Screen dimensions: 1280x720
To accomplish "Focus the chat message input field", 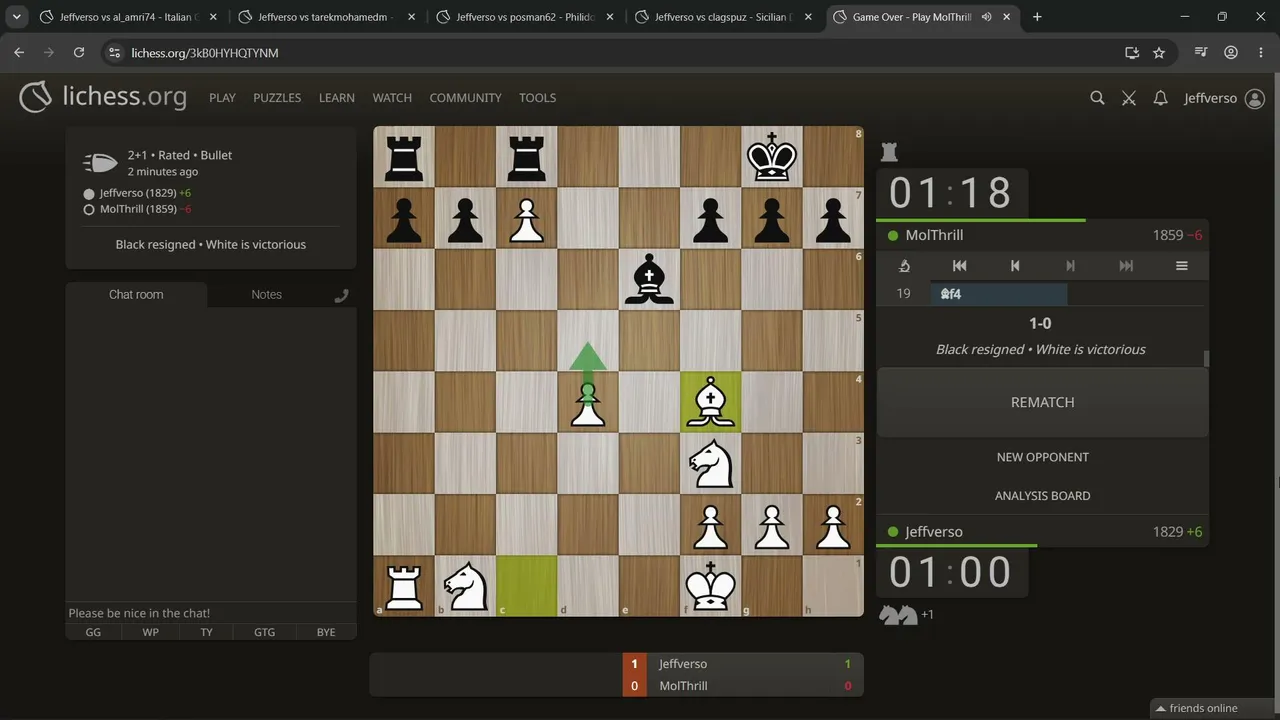I will point(211,613).
